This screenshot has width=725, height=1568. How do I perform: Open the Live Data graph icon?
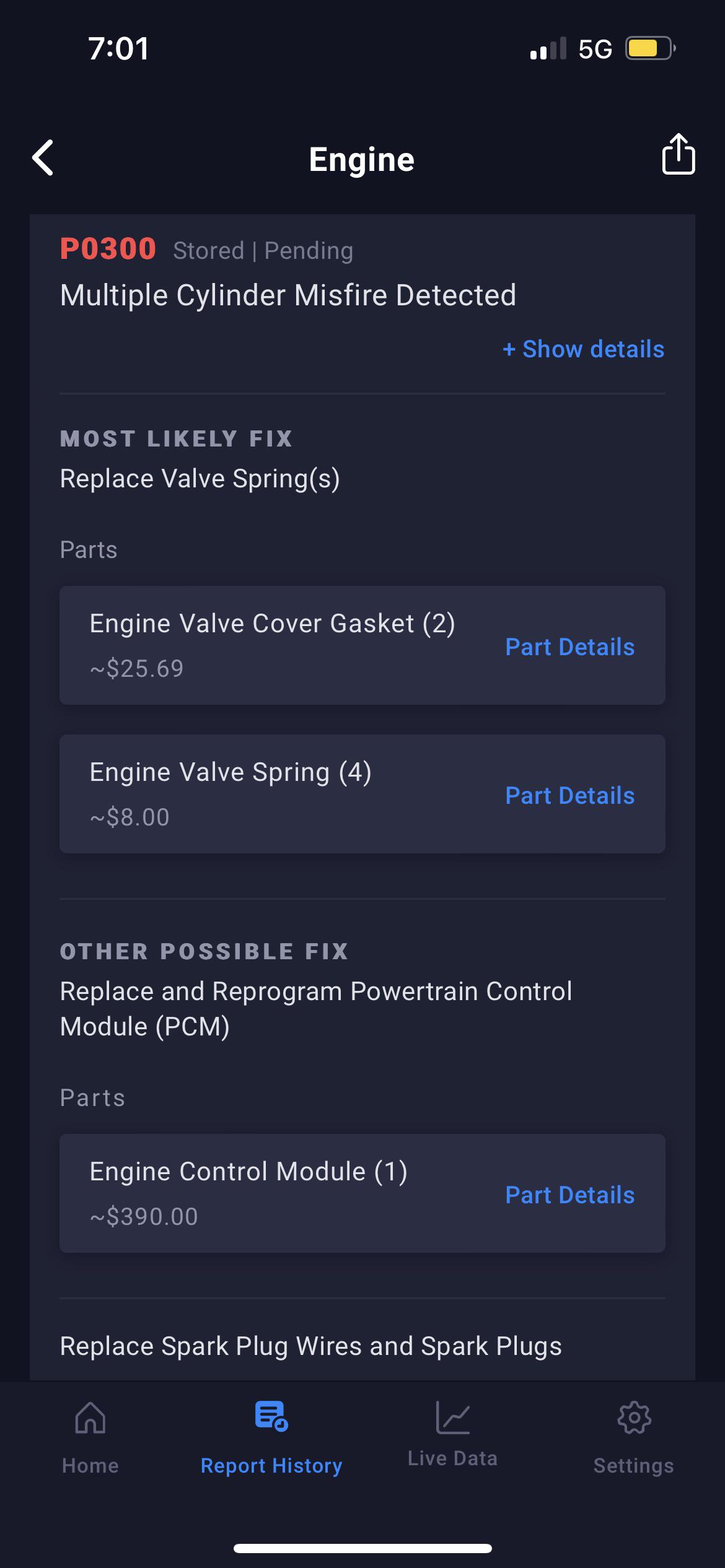point(453,1418)
